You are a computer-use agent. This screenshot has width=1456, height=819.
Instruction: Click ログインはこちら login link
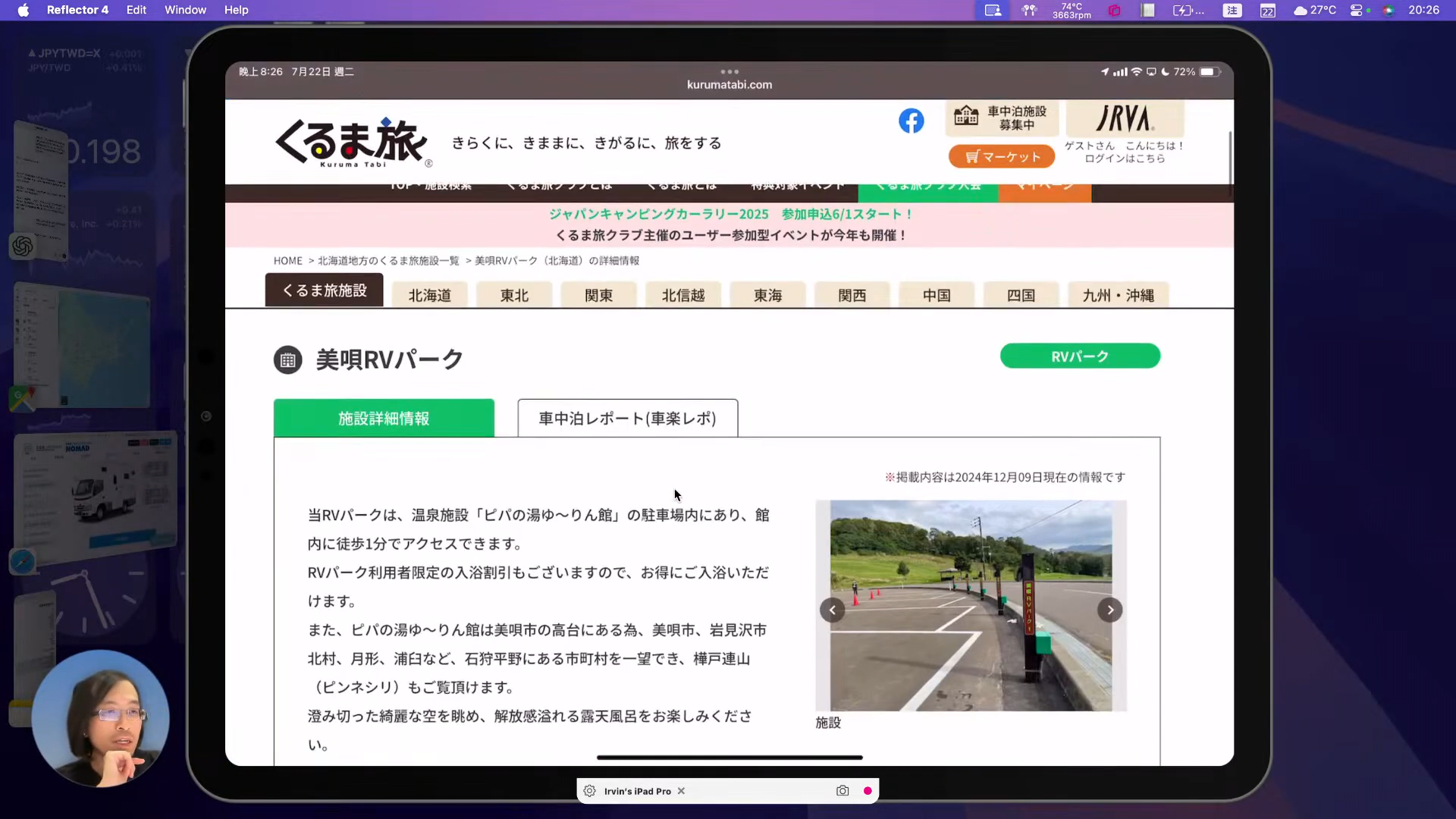pos(1124,158)
